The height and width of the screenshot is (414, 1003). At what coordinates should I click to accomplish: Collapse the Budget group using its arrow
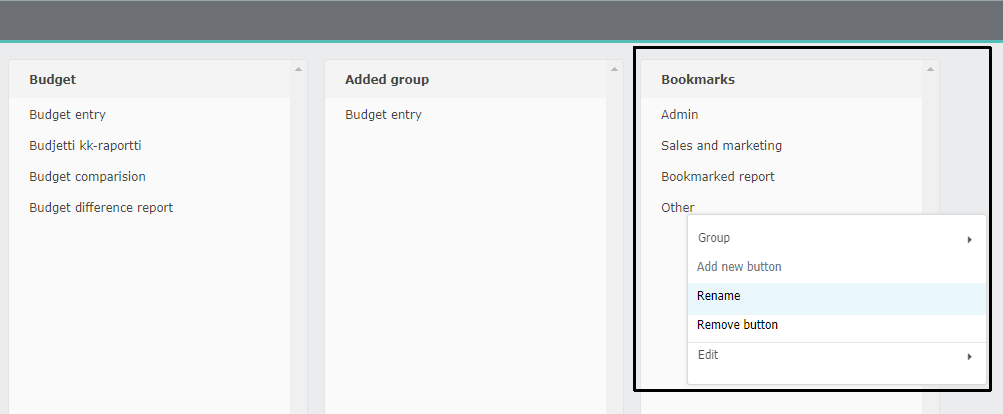pos(298,69)
